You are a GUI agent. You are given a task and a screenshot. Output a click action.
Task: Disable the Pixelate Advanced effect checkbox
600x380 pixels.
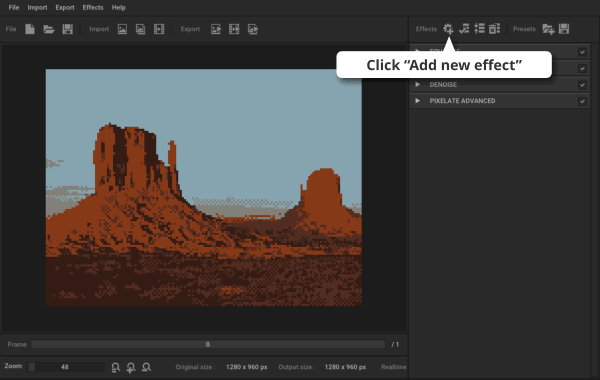pos(582,101)
